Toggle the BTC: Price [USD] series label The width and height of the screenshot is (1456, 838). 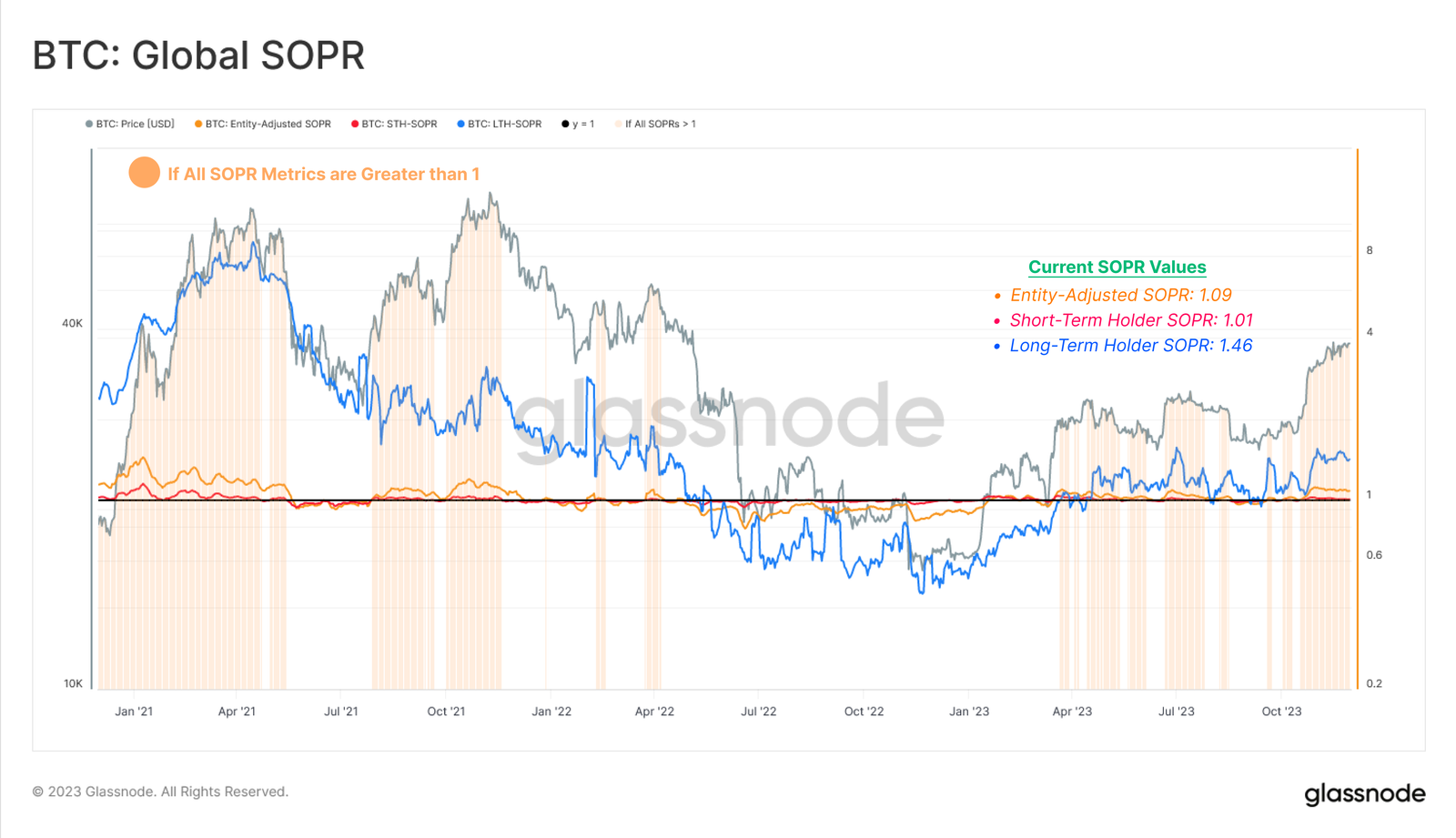point(136,124)
